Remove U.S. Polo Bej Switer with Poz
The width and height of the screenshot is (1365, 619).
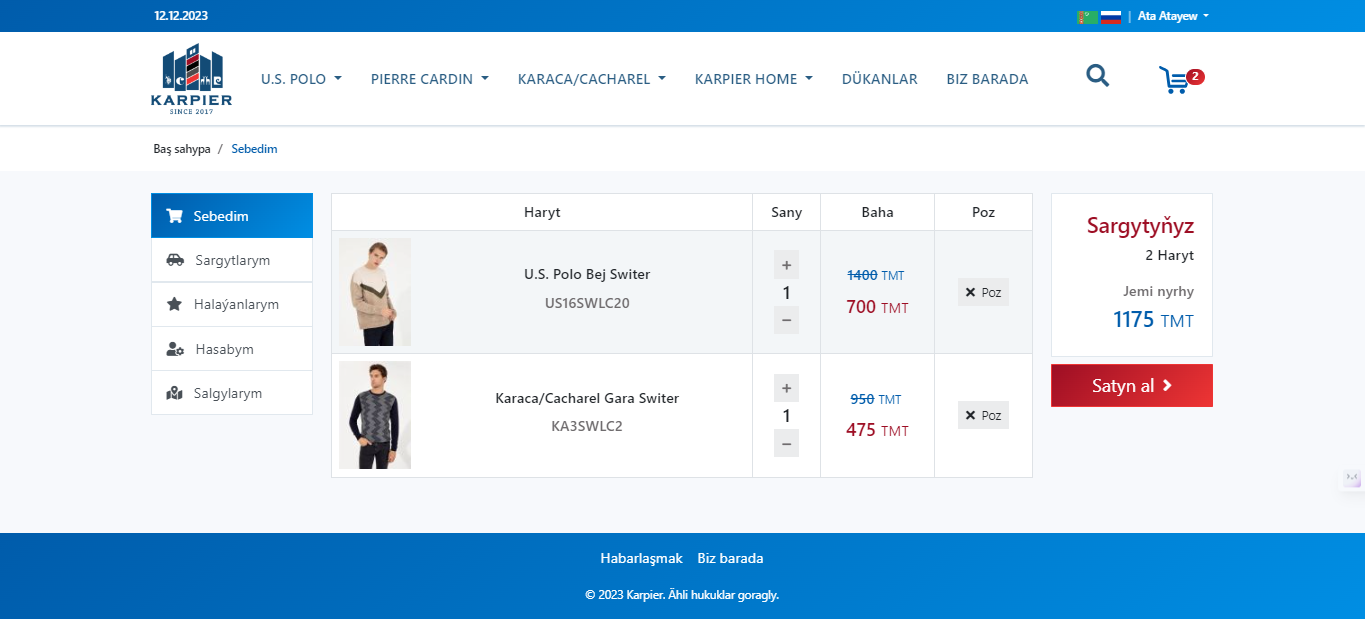pos(983,292)
